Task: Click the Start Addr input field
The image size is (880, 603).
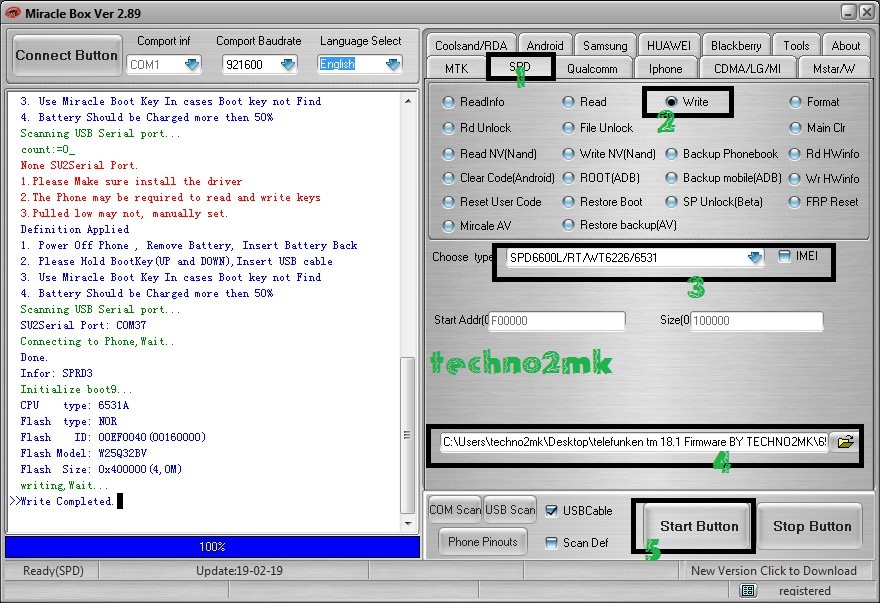Action: [556, 321]
